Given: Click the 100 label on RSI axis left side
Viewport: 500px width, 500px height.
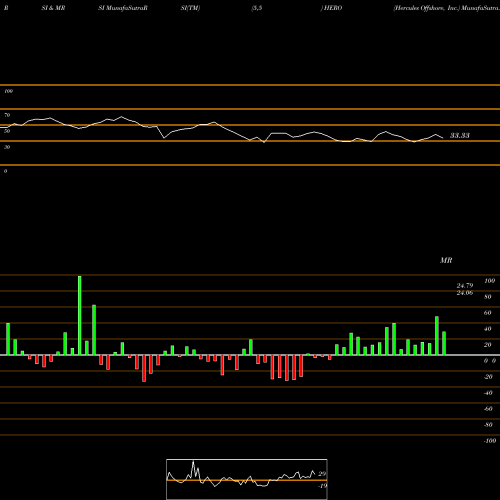Looking at the screenshot, I should [8, 91].
